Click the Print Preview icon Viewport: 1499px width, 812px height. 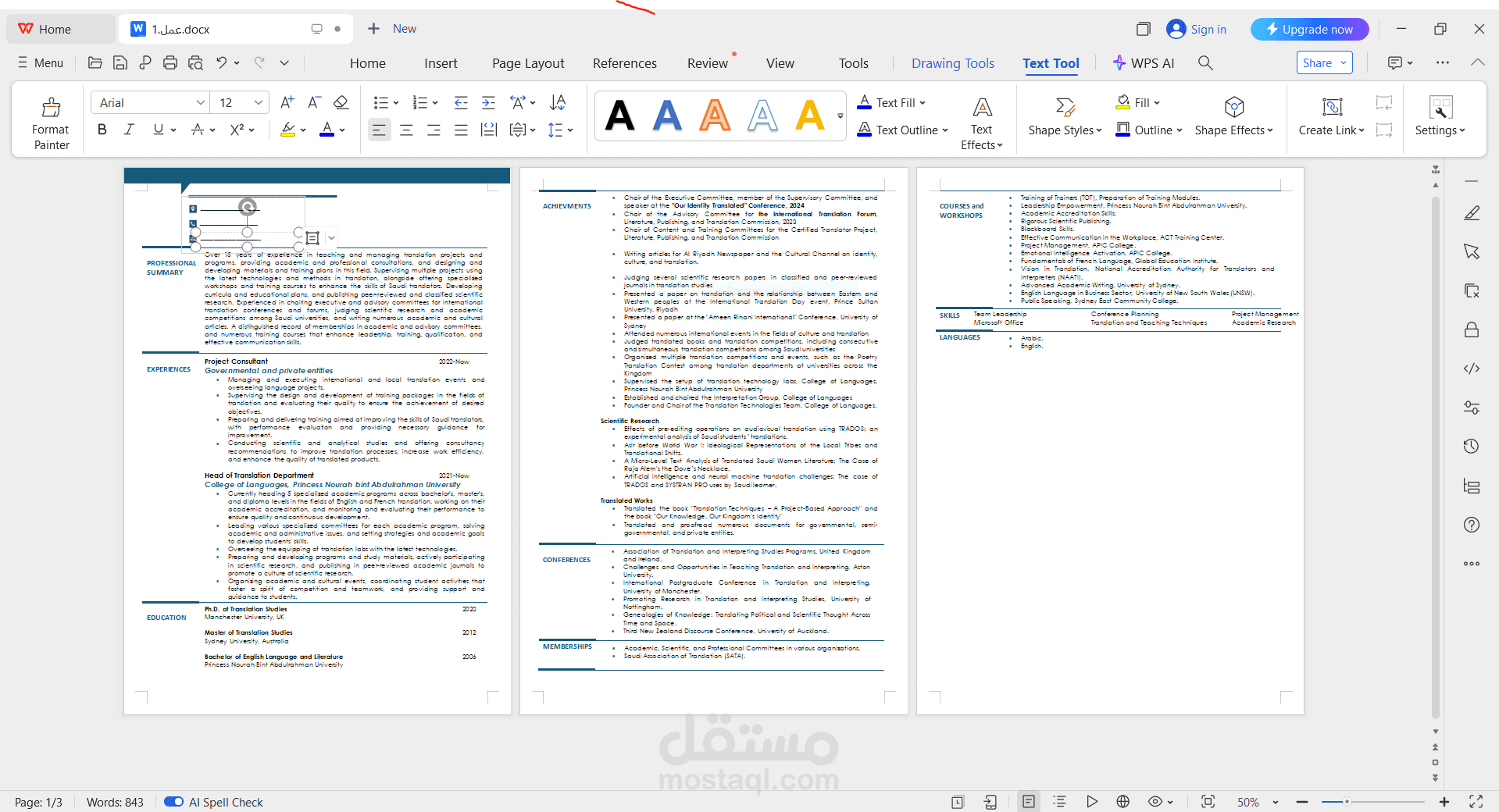point(195,62)
